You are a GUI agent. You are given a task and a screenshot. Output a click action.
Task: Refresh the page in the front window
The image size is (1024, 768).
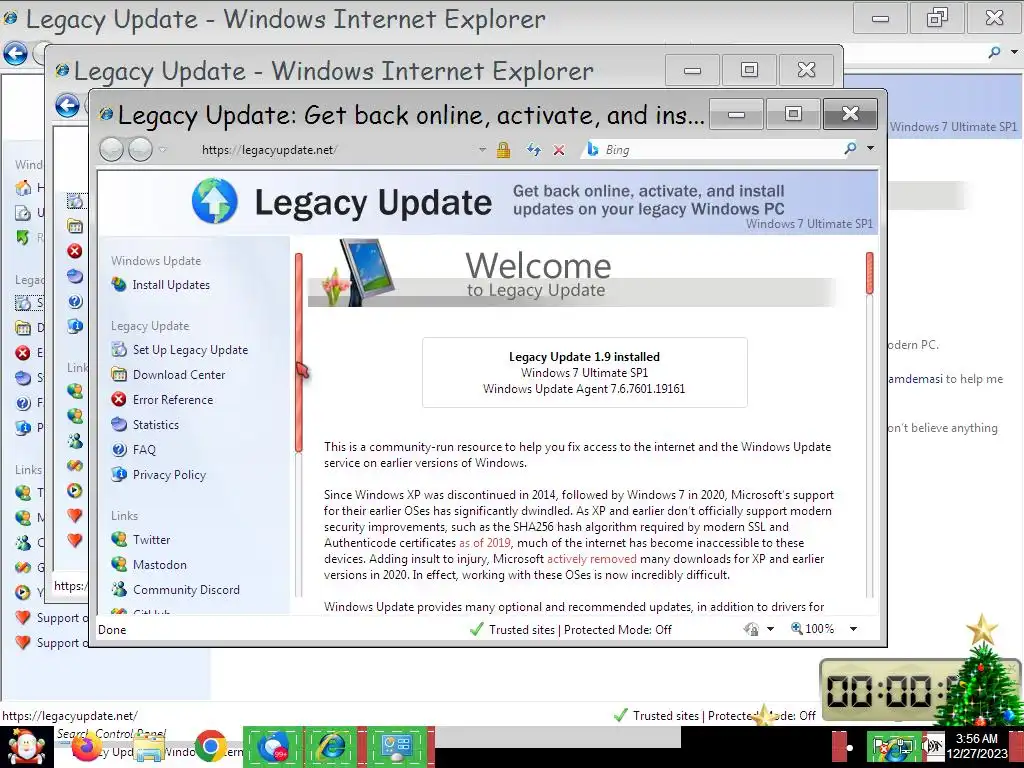534,150
